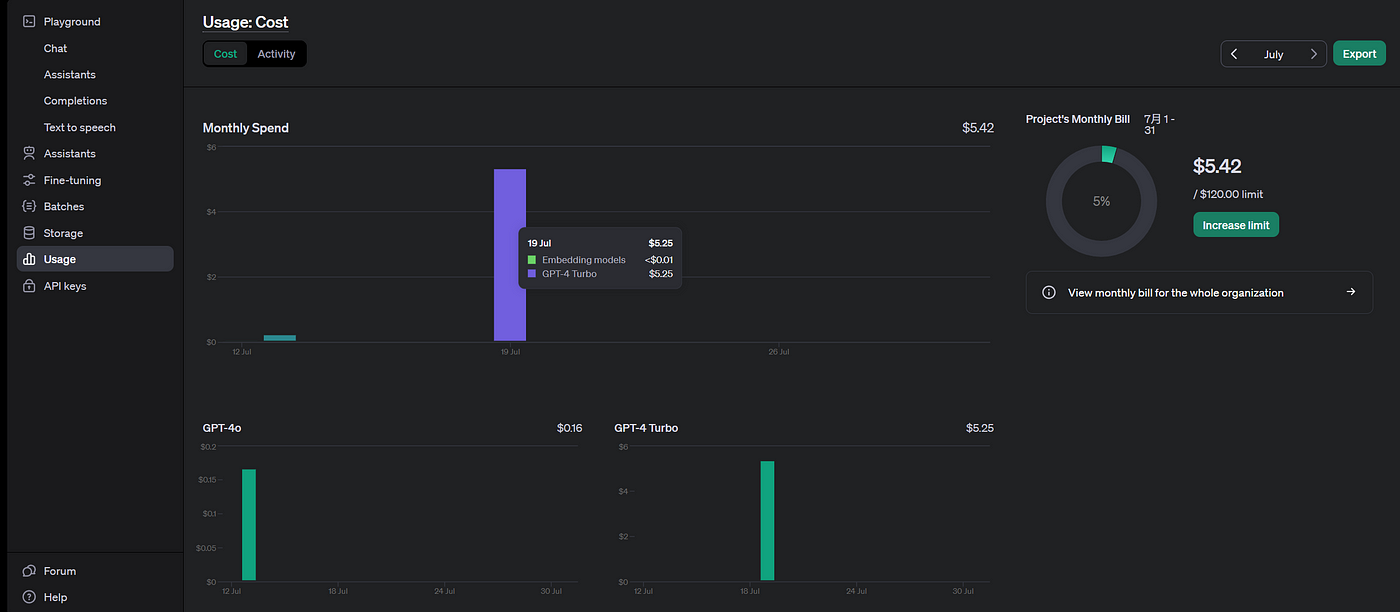
Task: Open Chat in the Playground menu
Action: point(56,48)
